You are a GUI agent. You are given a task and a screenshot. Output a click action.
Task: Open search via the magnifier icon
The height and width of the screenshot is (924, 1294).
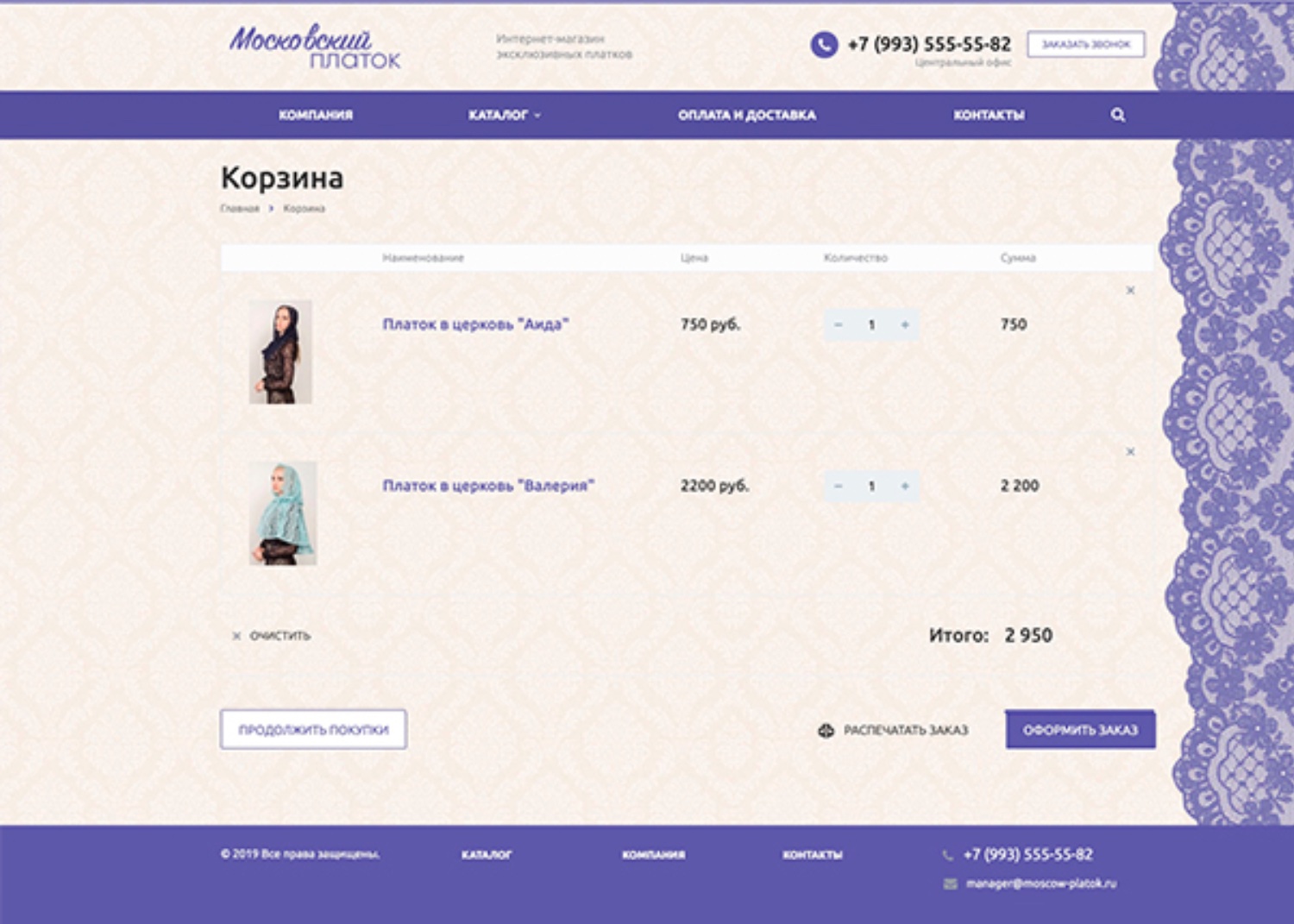(1118, 115)
